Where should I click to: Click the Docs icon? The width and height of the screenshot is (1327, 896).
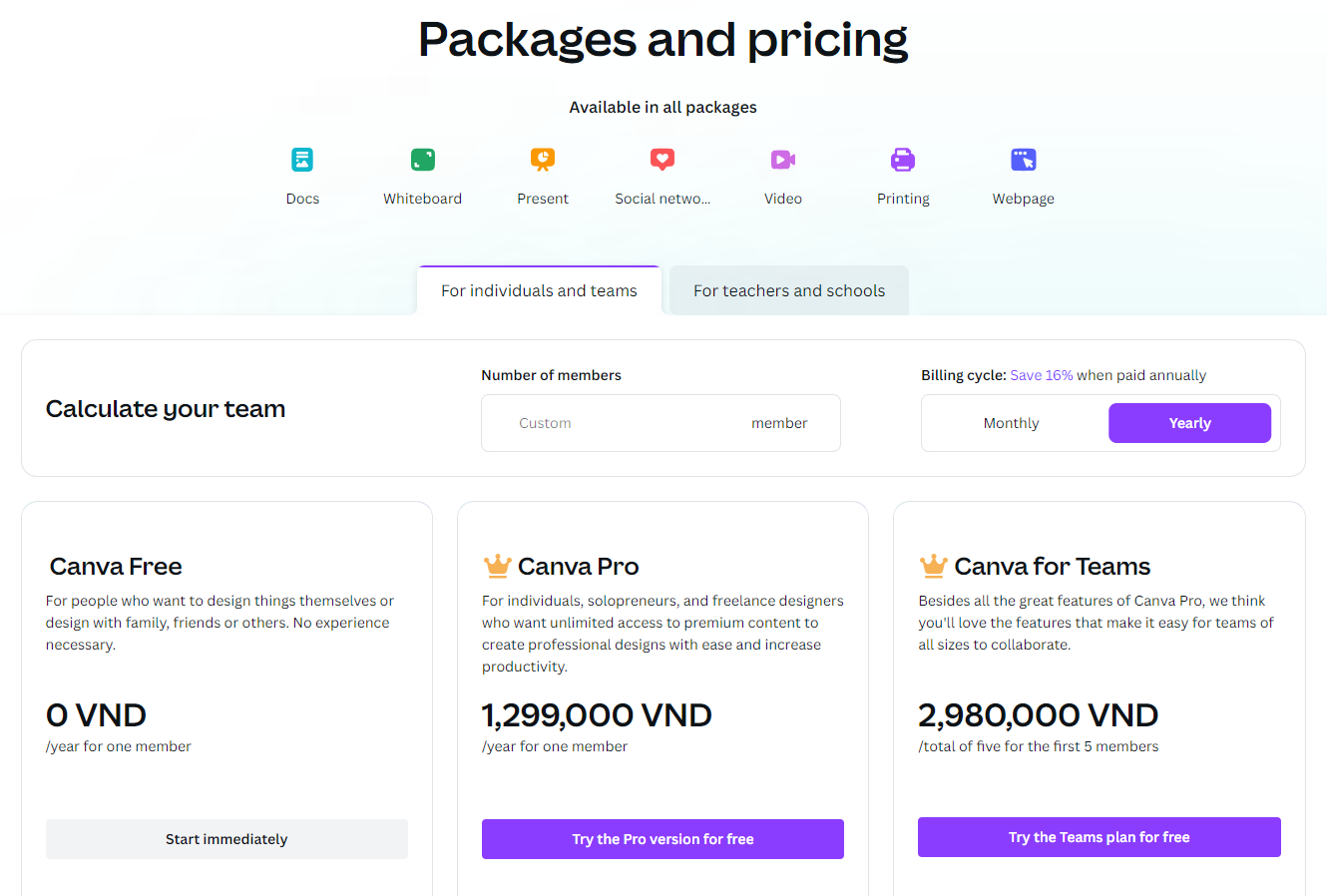click(302, 160)
